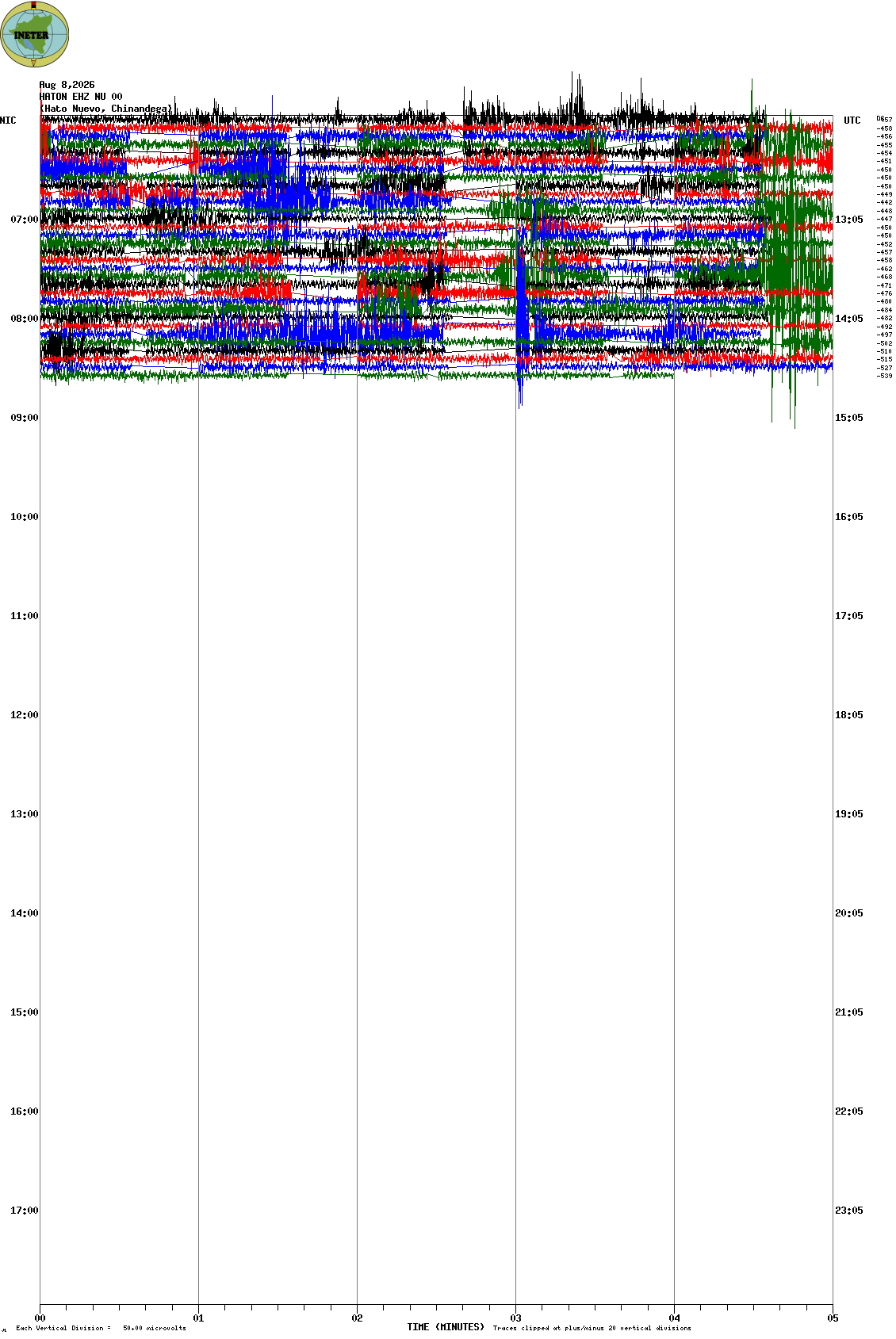The image size is (896, 1339).
Task: Click the 02 minute axis label
Action: pos(357,1318)
